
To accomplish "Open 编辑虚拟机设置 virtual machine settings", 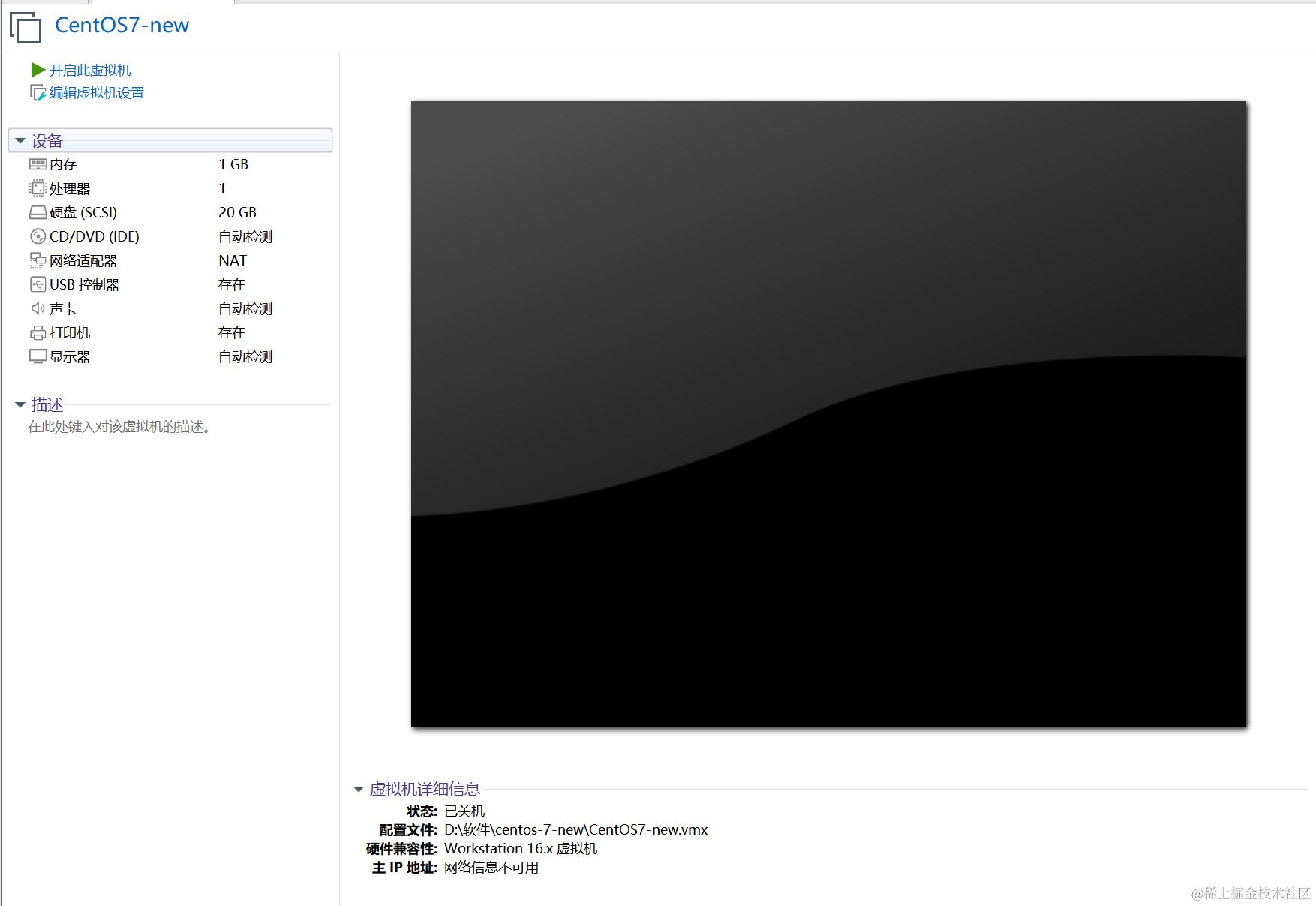I will tap(97, 92).
